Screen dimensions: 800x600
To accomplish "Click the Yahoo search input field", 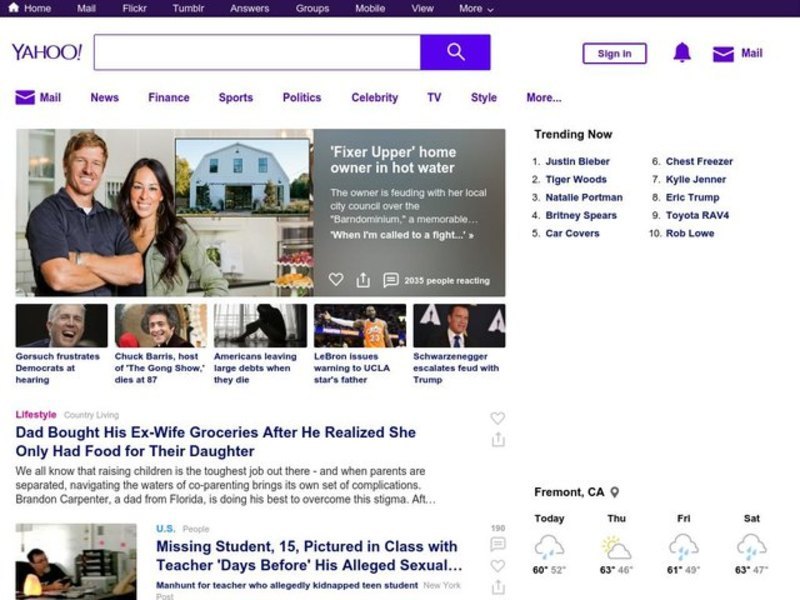I will 257,52.
